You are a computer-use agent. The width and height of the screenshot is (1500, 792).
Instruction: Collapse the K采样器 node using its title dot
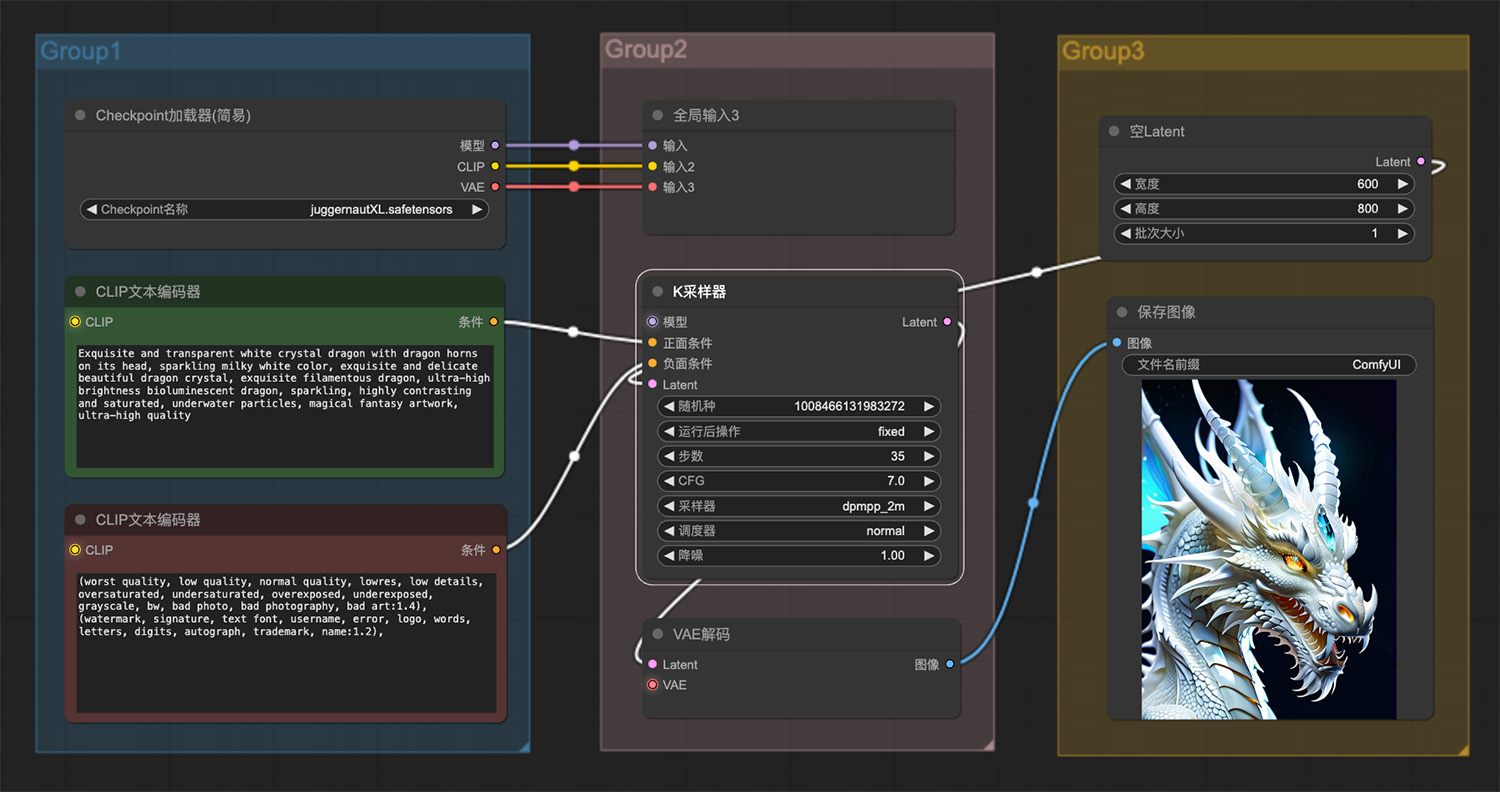pos(657,292)
